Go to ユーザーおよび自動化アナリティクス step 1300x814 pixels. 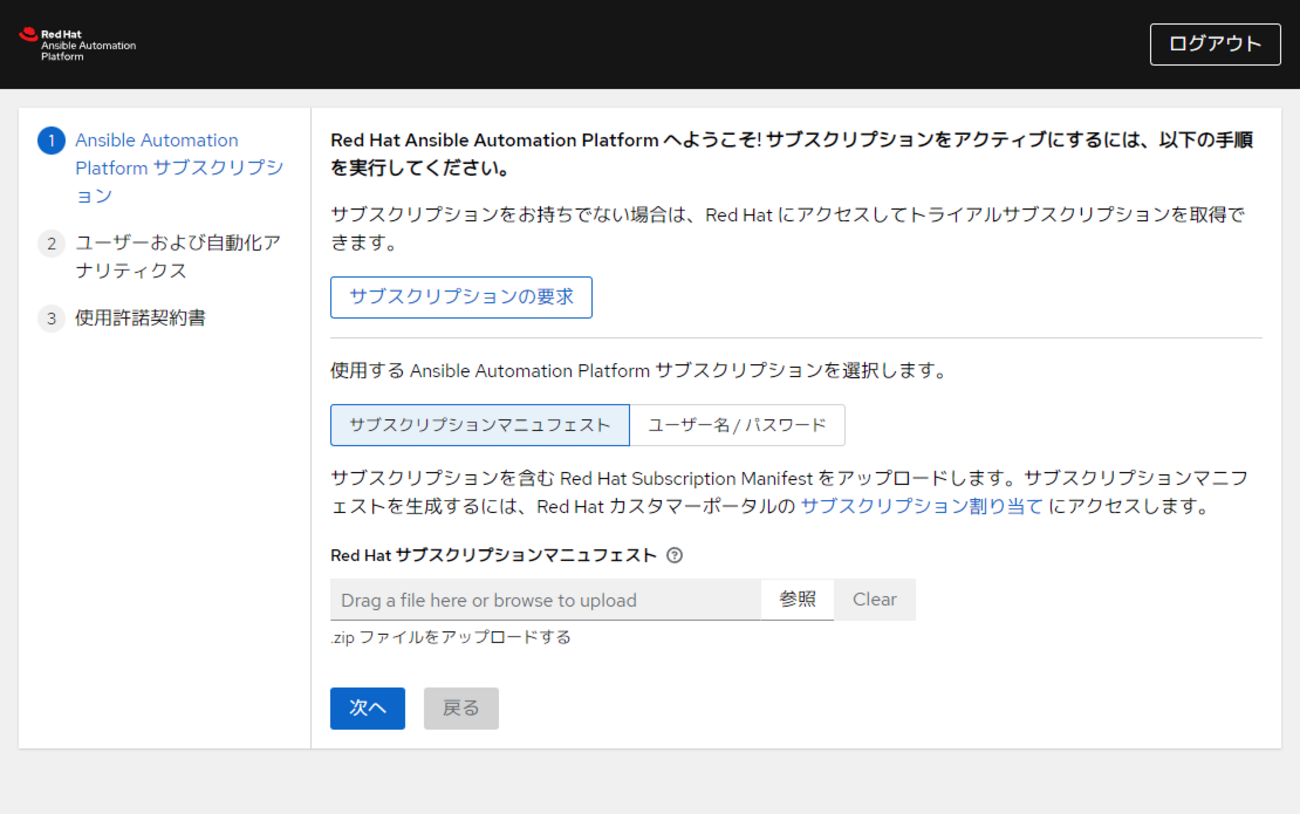click(x=177, y=257)
